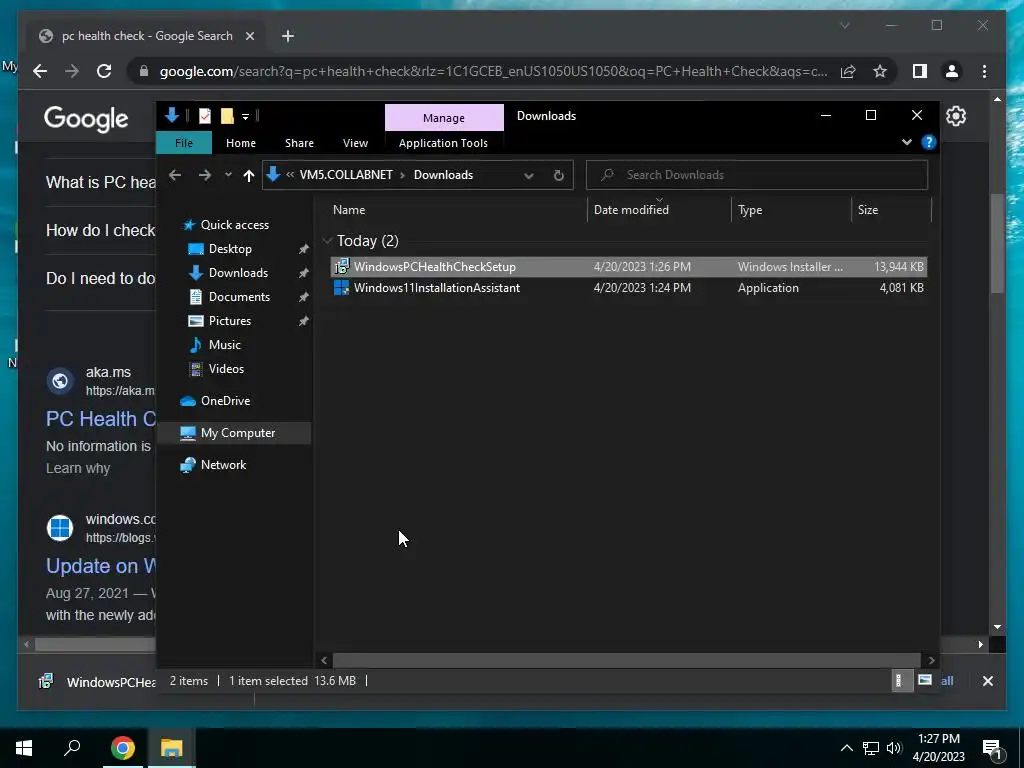Click Properties icon in quick access toolbar
This screenshot has width=1024, height=768.
pyautogui.click(x=204, y=116)
